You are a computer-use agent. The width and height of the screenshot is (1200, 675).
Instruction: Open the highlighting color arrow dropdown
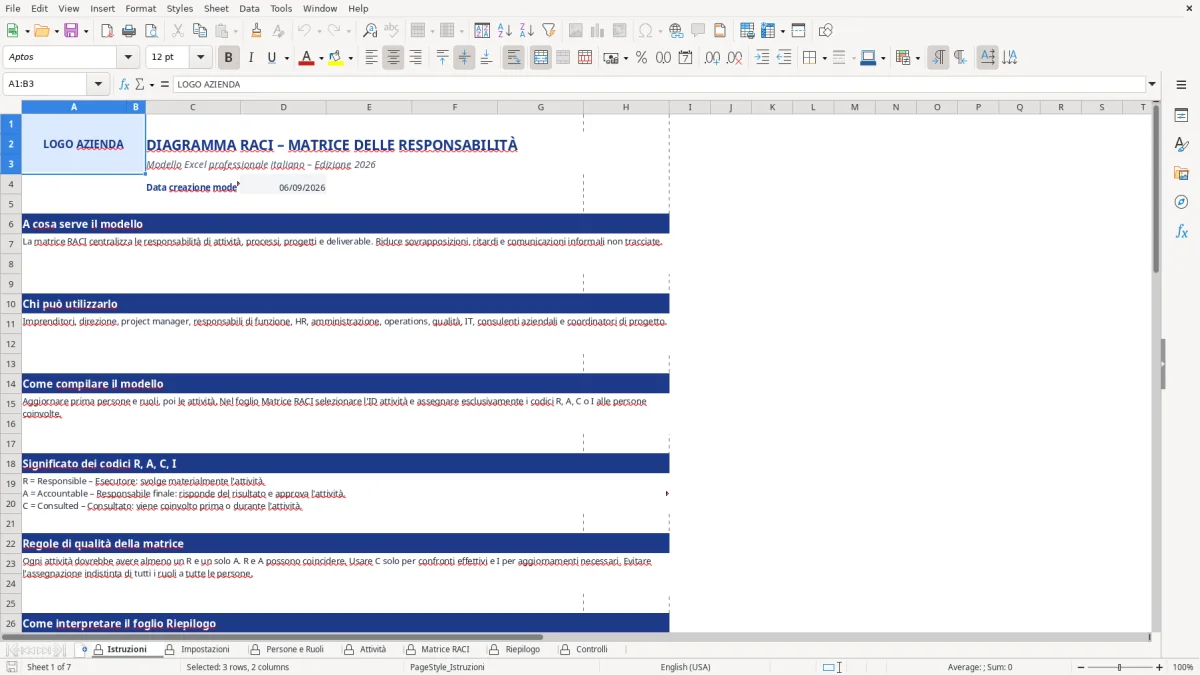click(x=350, y=58)
